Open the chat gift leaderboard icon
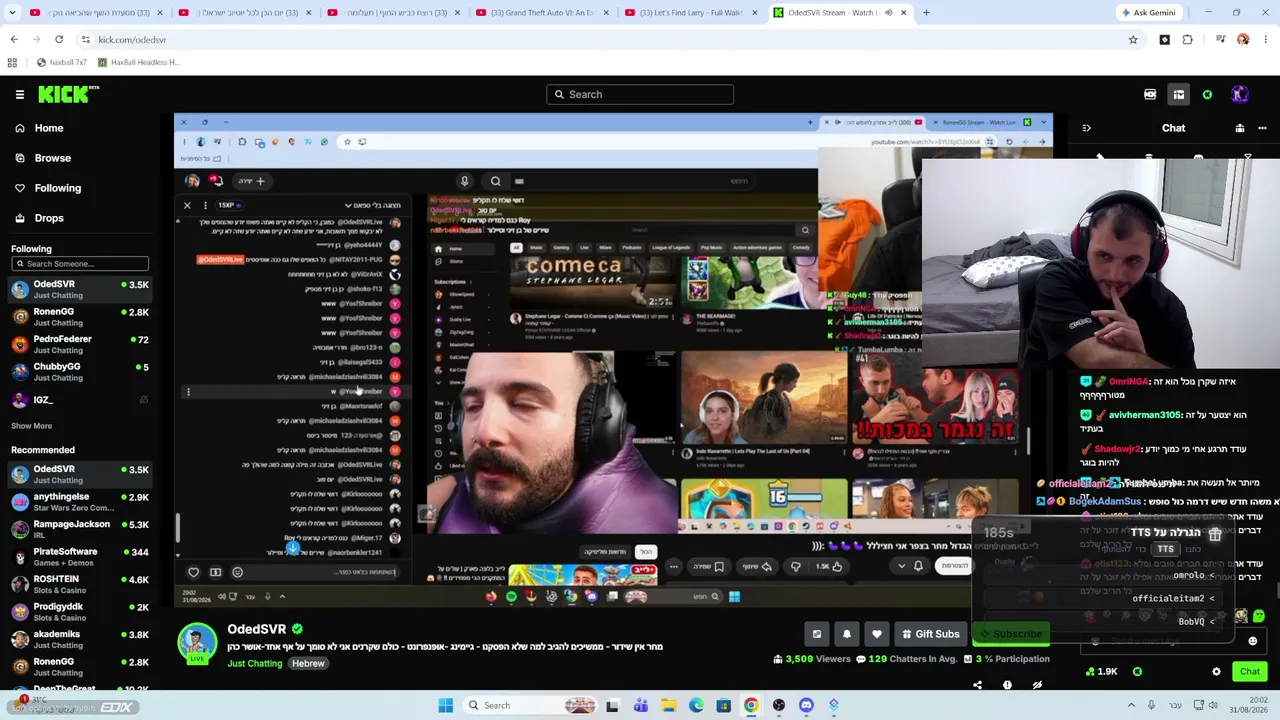Viewport: 1280px width, 720px height. click(1240, 128)
